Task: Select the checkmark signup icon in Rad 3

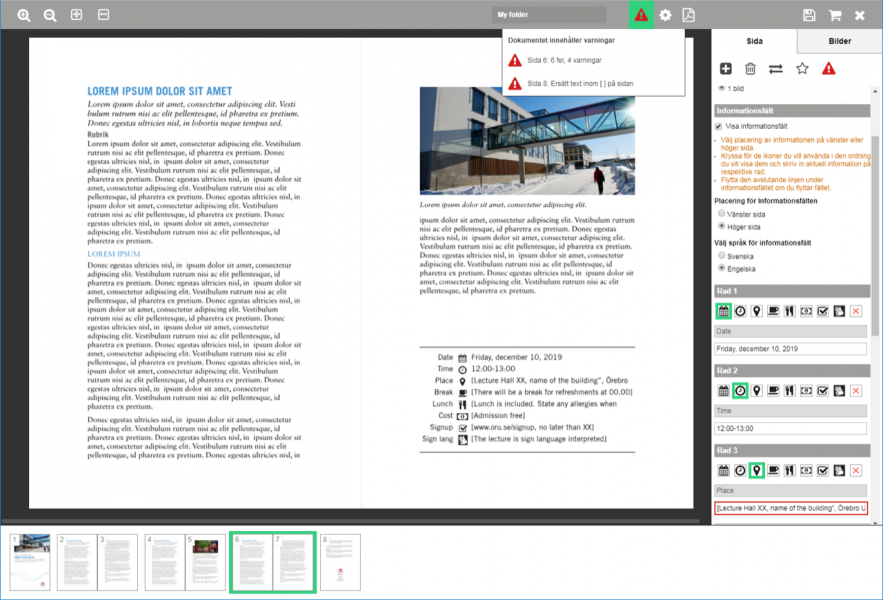Action: pos(823,470)
